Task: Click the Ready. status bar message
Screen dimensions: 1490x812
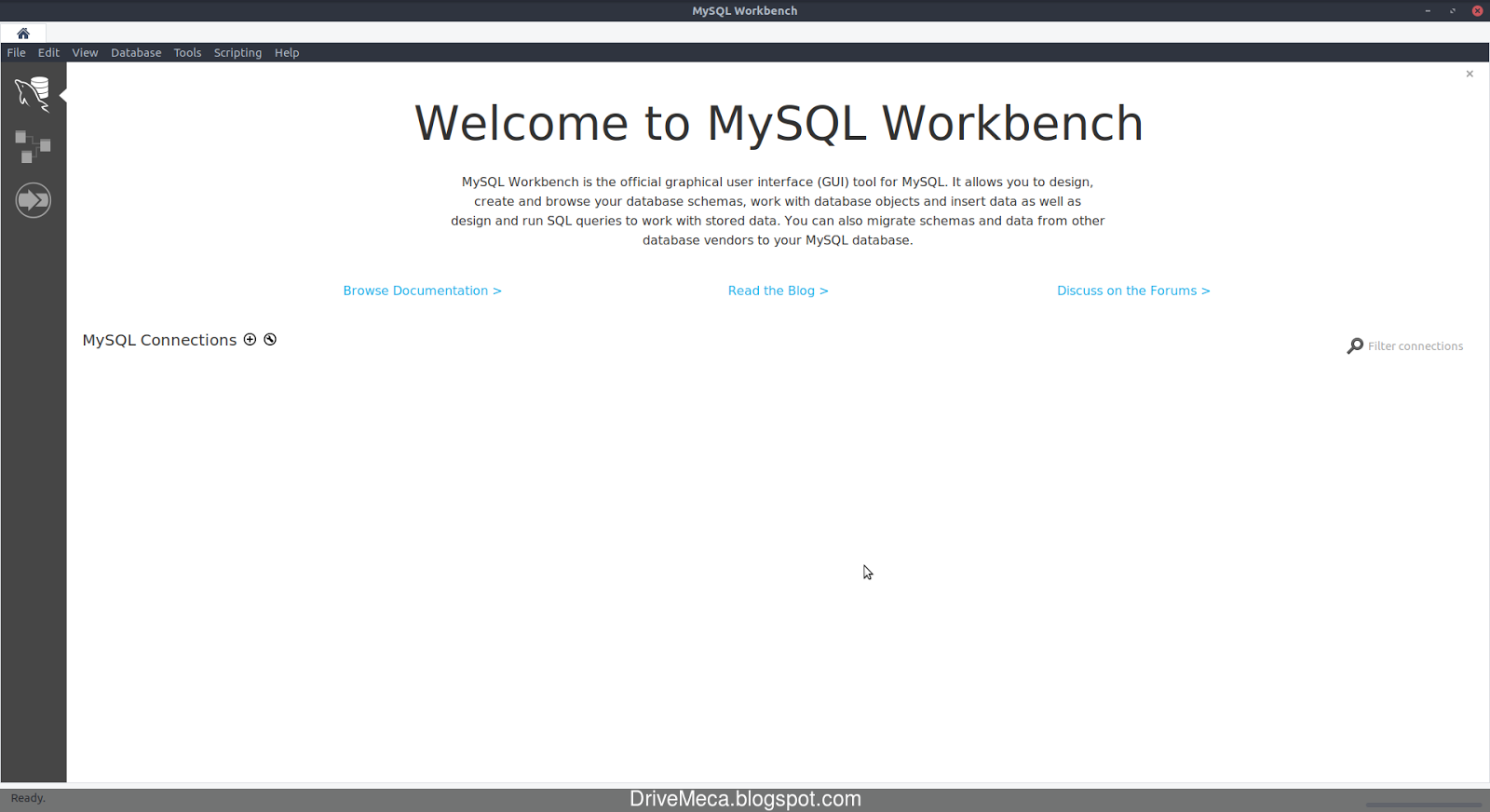Action: [x=28, y=798]
